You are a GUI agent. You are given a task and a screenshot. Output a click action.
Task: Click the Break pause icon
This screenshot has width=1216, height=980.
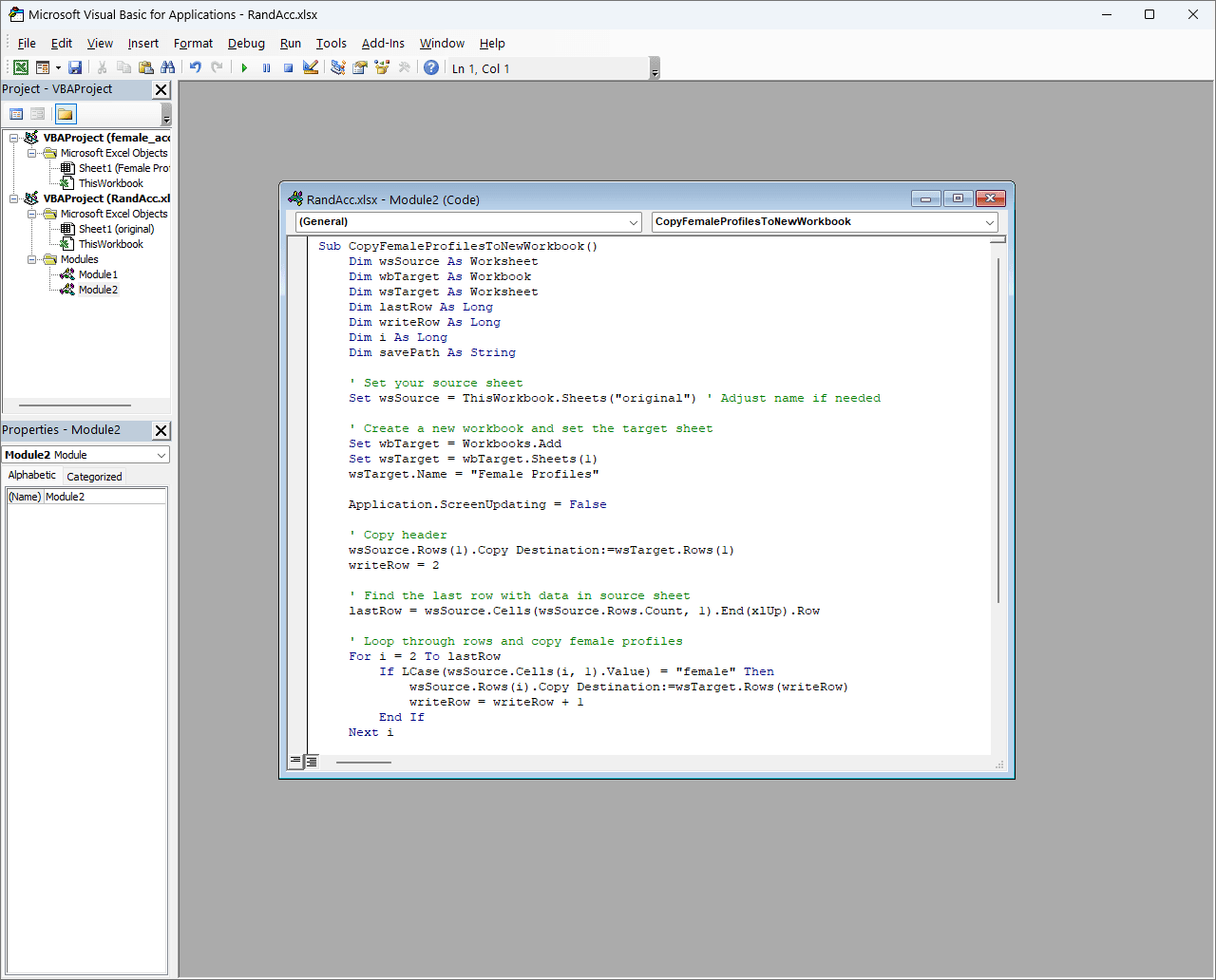pos(266,67)
